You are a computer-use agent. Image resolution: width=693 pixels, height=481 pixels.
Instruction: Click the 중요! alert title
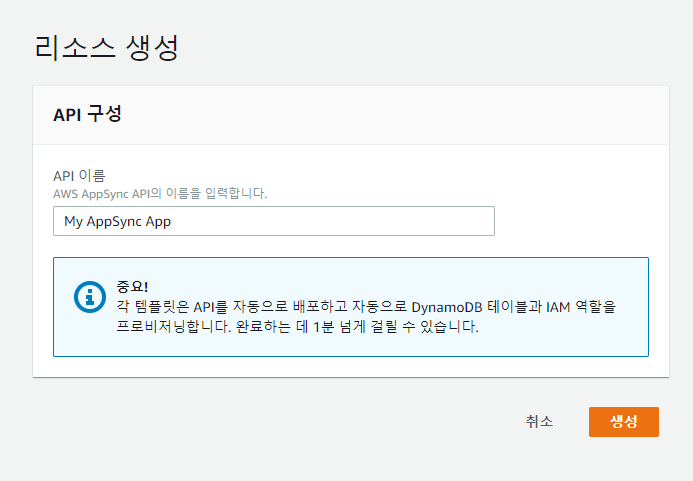132,286
